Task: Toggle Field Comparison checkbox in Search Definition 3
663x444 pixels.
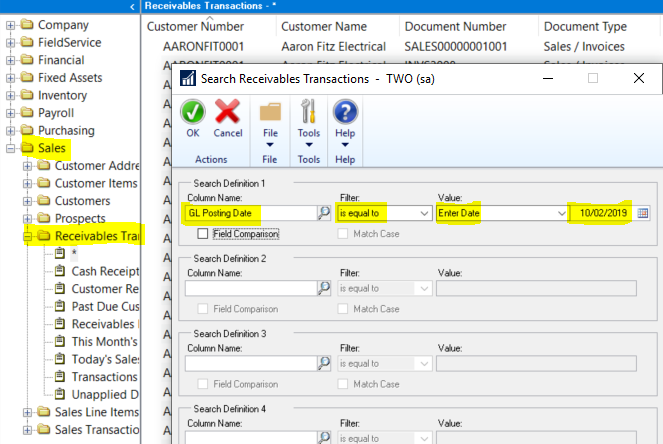Action: (x=203, y=384)
